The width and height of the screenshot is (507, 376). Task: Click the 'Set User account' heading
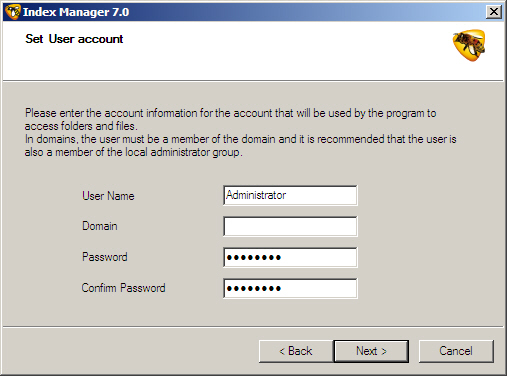pyautogui.click(x=74, y=39)
